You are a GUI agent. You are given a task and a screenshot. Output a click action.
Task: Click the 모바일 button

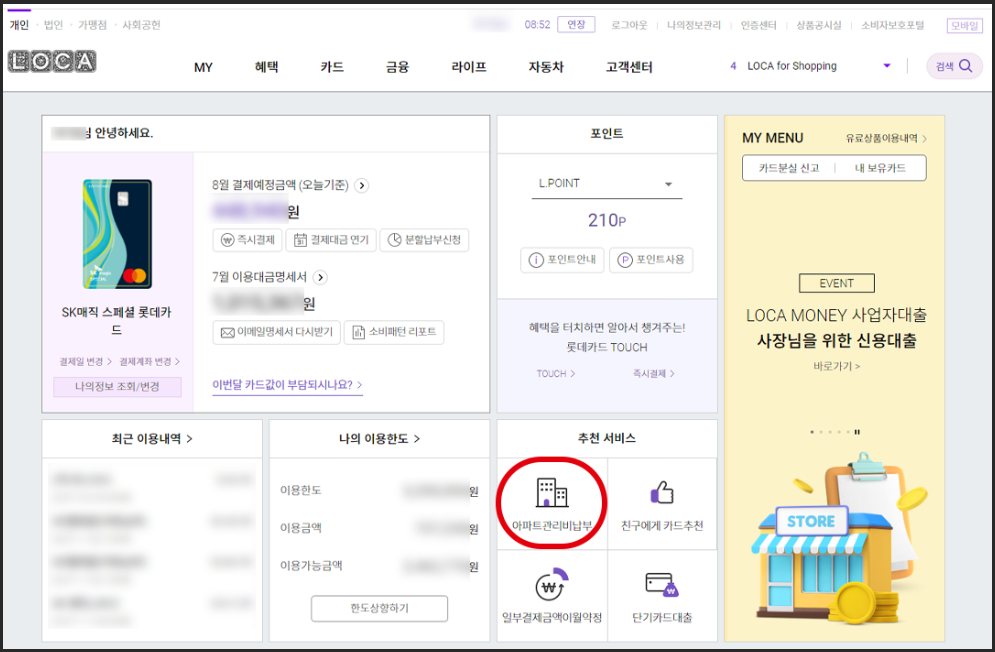click(x=965, y=25)
